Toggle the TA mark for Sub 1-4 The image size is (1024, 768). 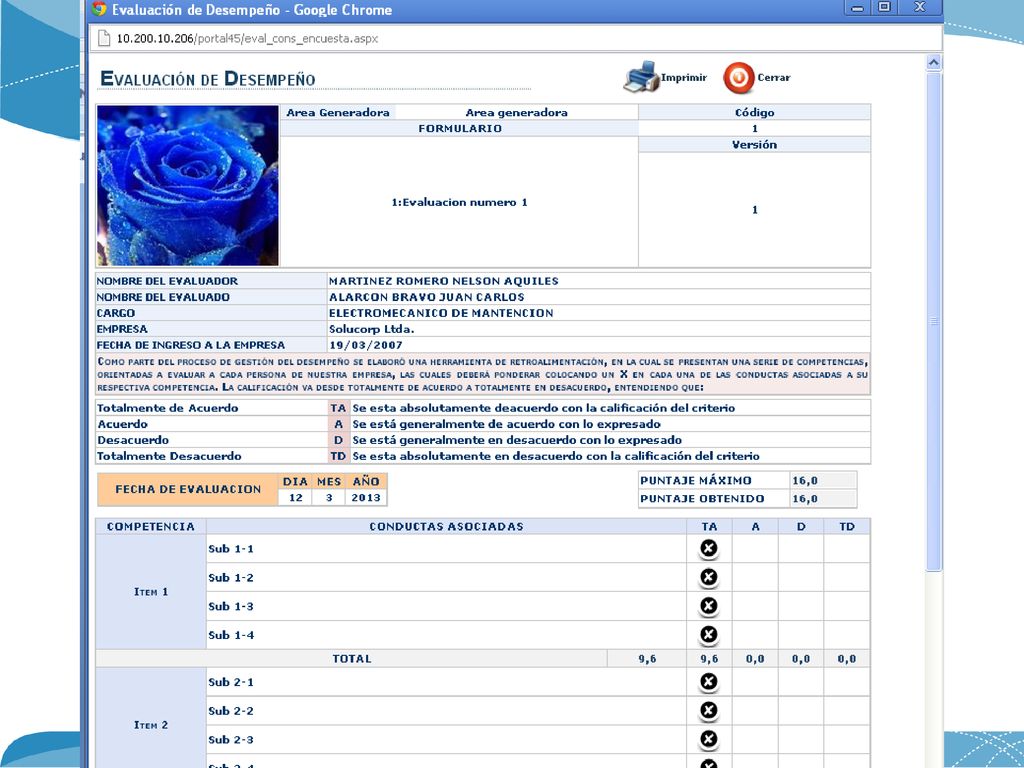[709, 634]
